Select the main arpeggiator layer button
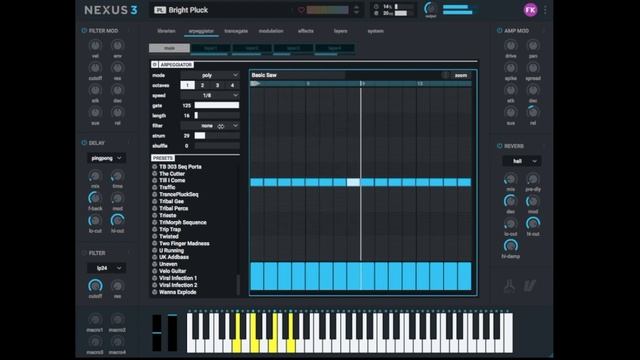Viewport: 640px width, 360px height. [x=169, y=48]
